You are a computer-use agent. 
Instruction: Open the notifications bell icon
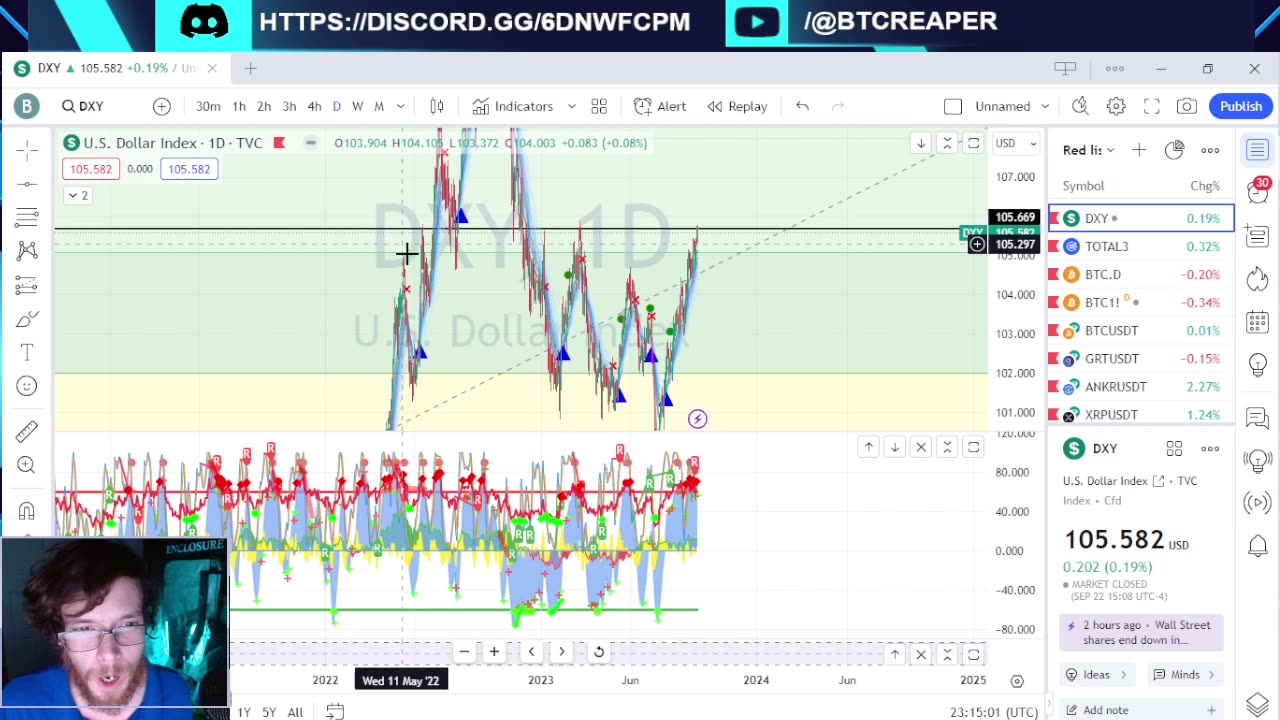click(x=1257, y=546)
